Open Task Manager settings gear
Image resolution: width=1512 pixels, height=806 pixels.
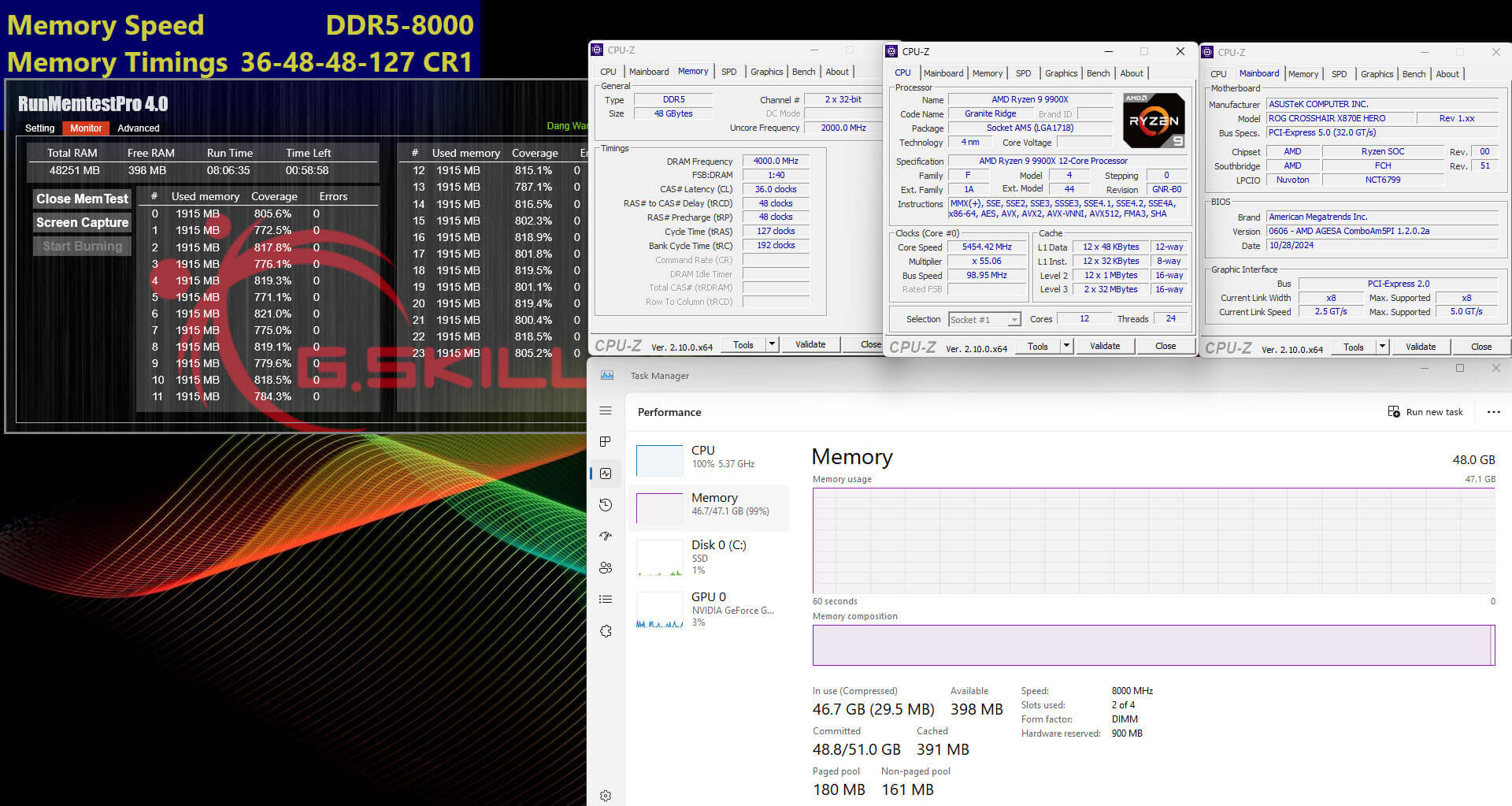[x=606, y=796]
